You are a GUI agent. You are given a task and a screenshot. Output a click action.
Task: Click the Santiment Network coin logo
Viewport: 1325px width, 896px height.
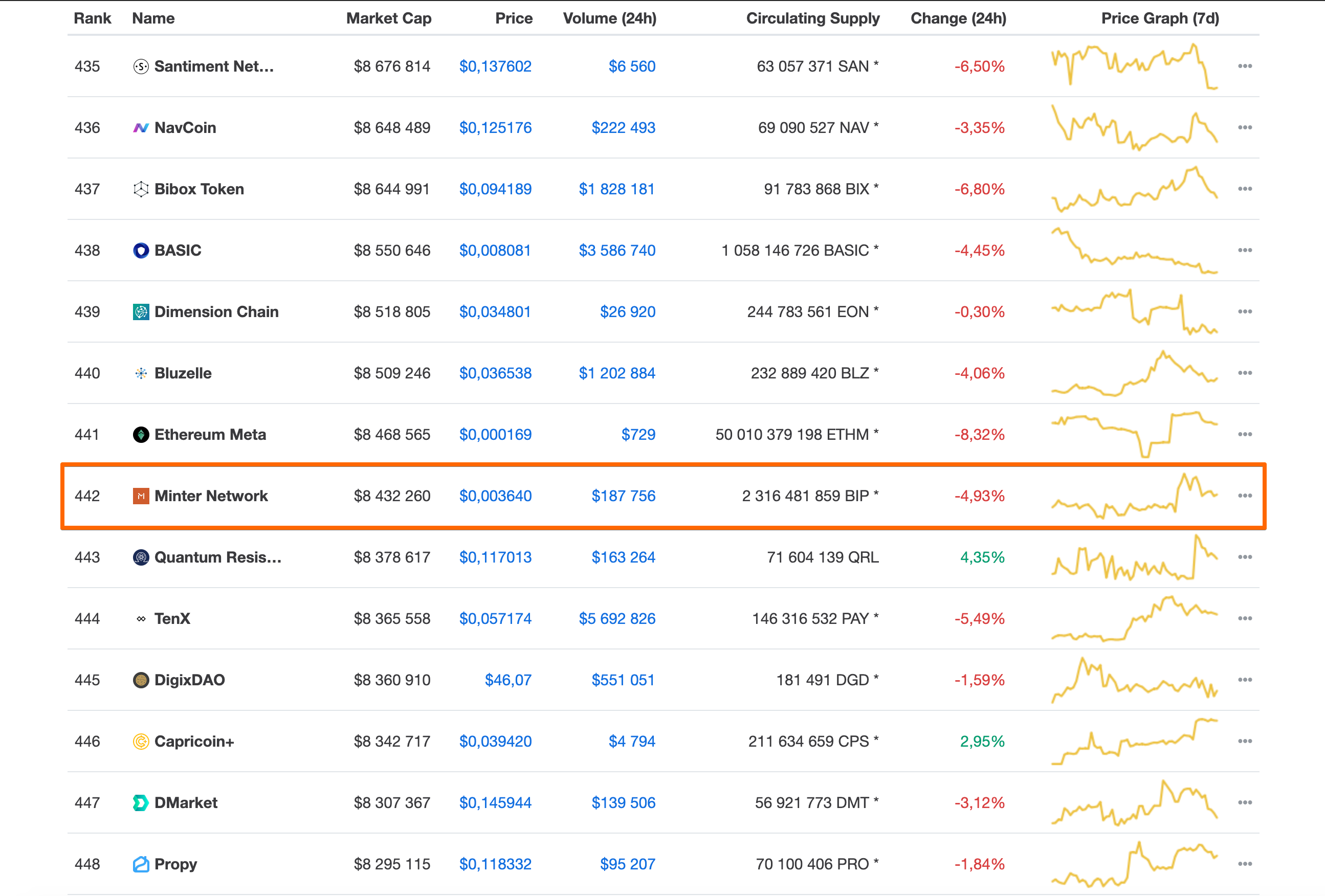tap(141, 66)
